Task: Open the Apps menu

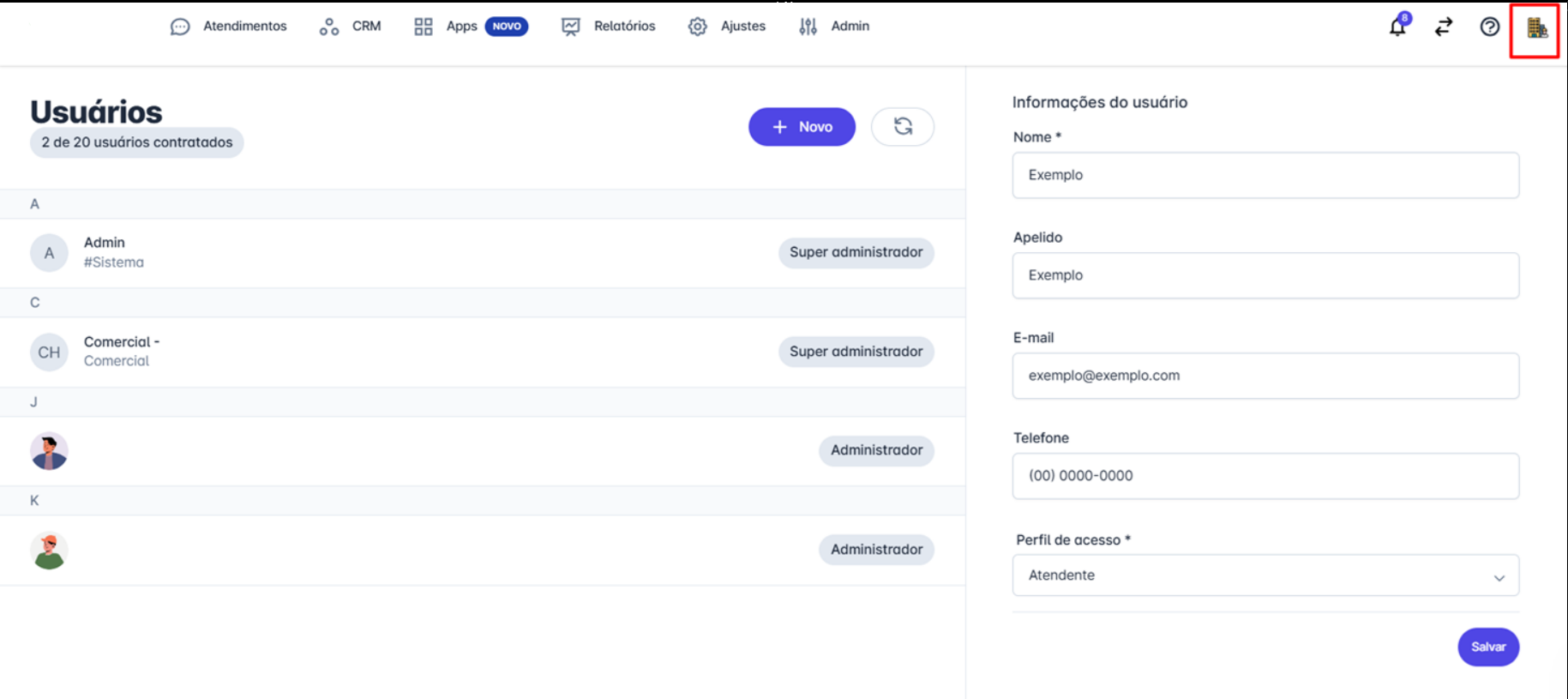Action: 447,27
